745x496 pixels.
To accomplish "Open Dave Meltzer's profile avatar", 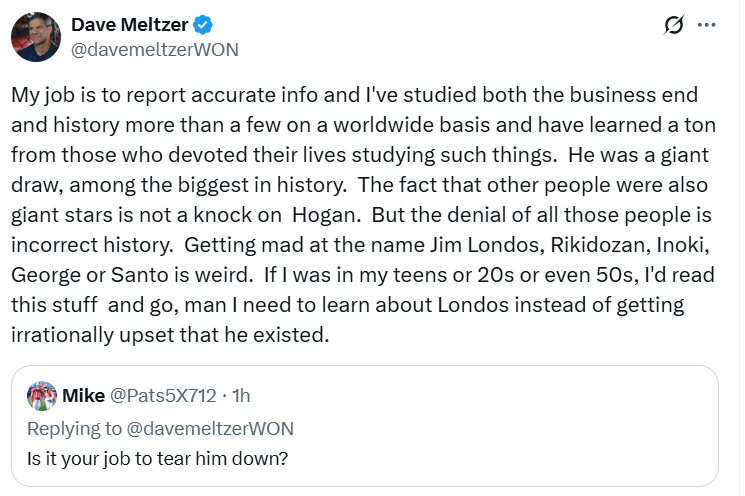I will (35, 37).
